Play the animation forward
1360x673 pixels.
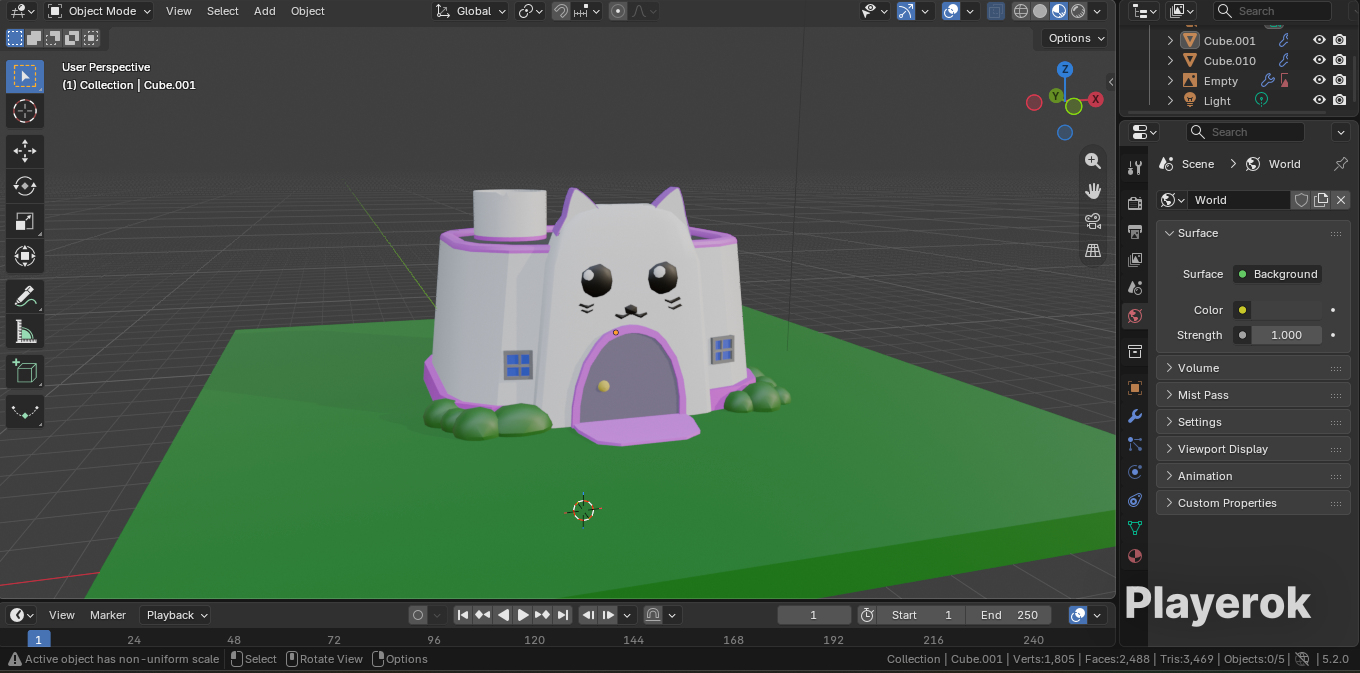(523, 615)
